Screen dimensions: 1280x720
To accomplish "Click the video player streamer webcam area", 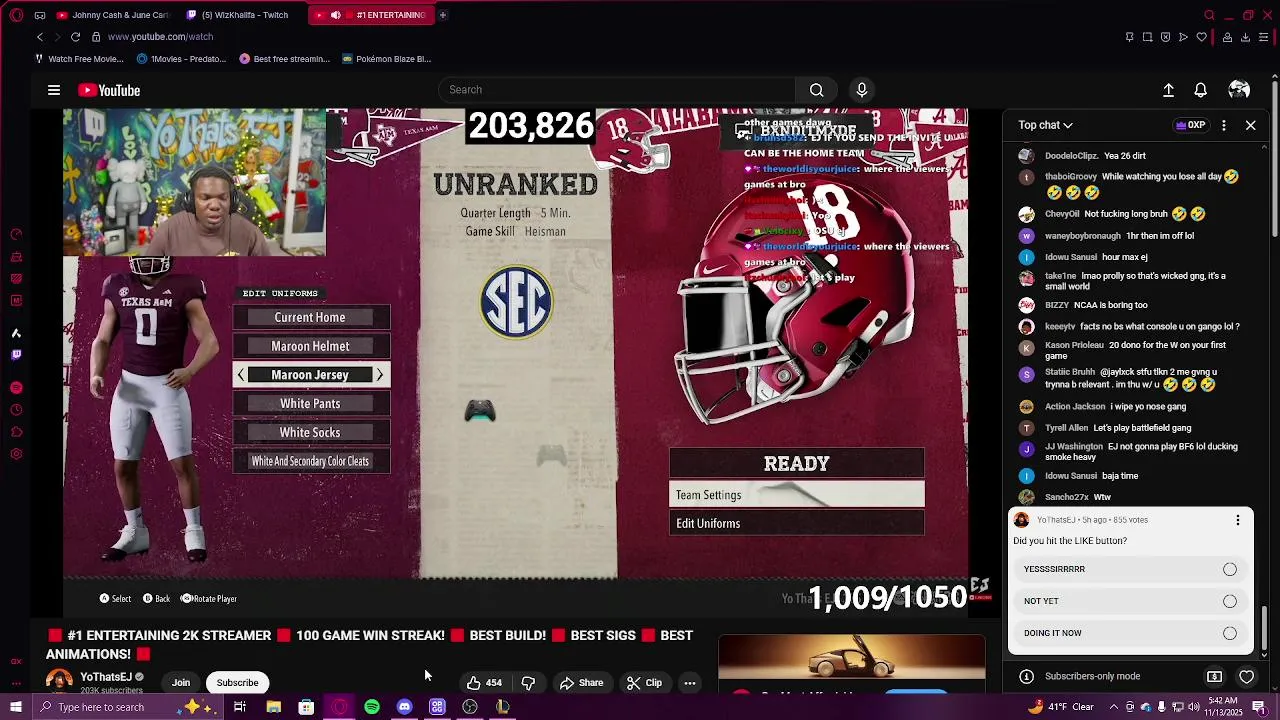I will point(195,182).
